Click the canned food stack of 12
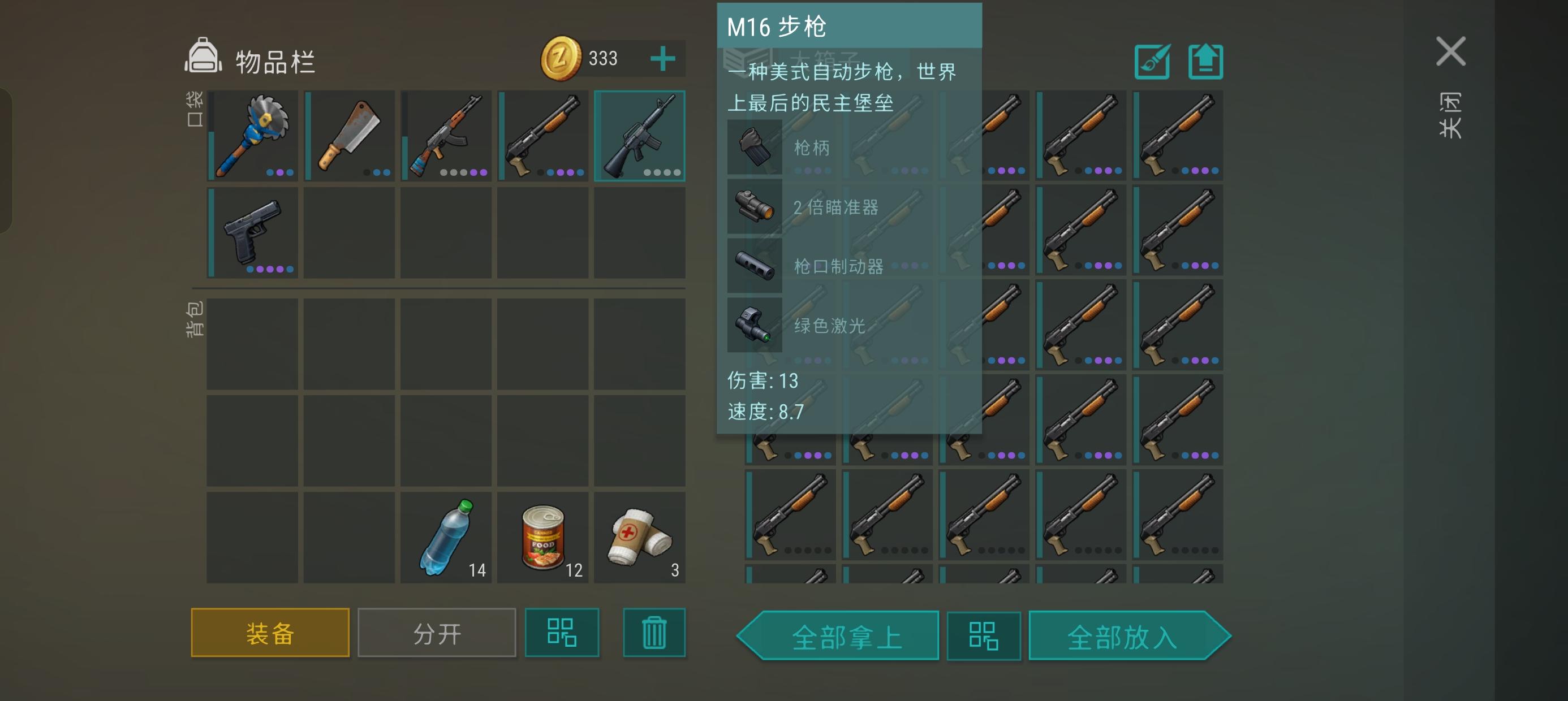The height and width of the screenshot is (701, 1568). (543, 537)
